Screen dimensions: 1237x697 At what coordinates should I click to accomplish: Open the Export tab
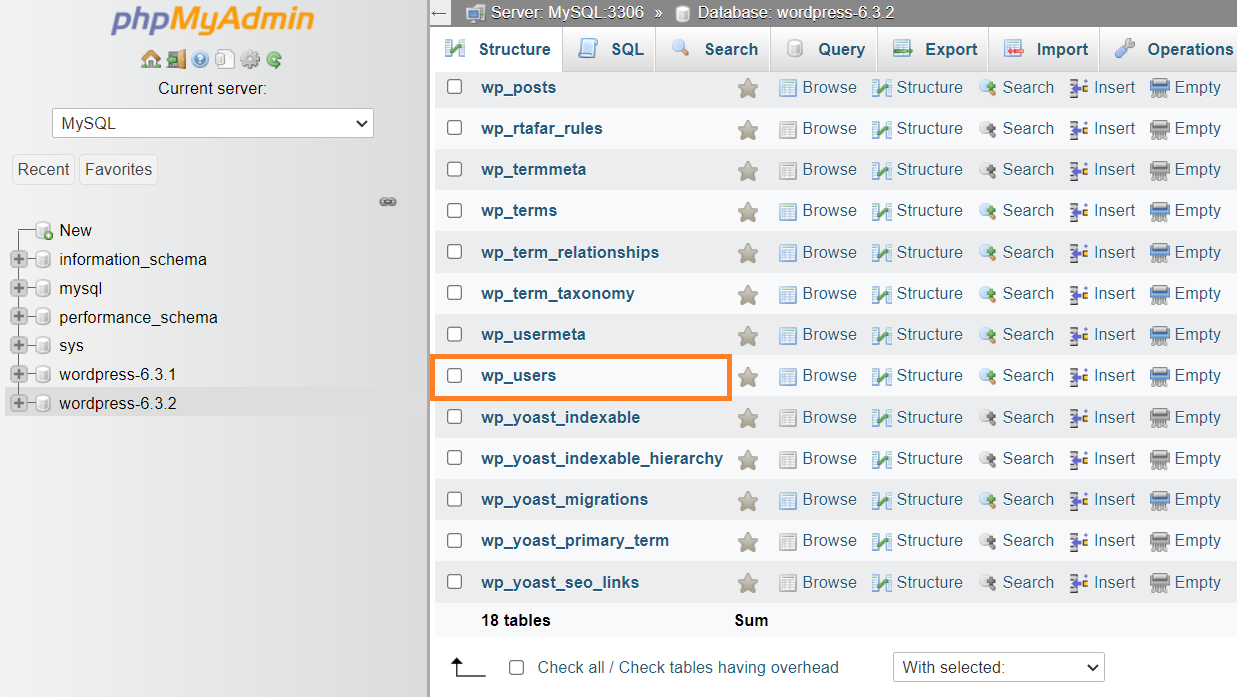click(946, 49)
